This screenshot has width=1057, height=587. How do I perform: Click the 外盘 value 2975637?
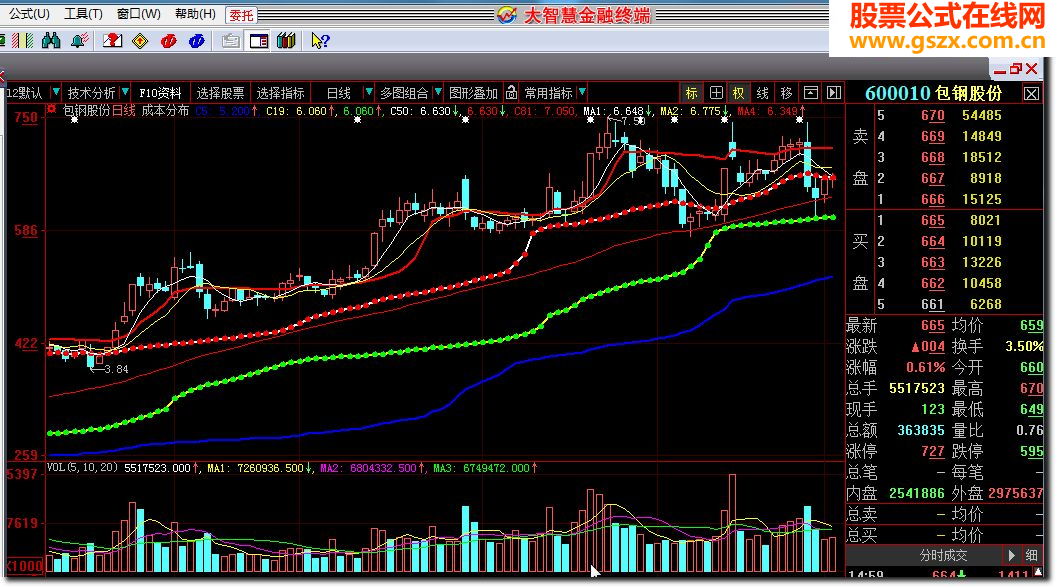point(1016,493)
